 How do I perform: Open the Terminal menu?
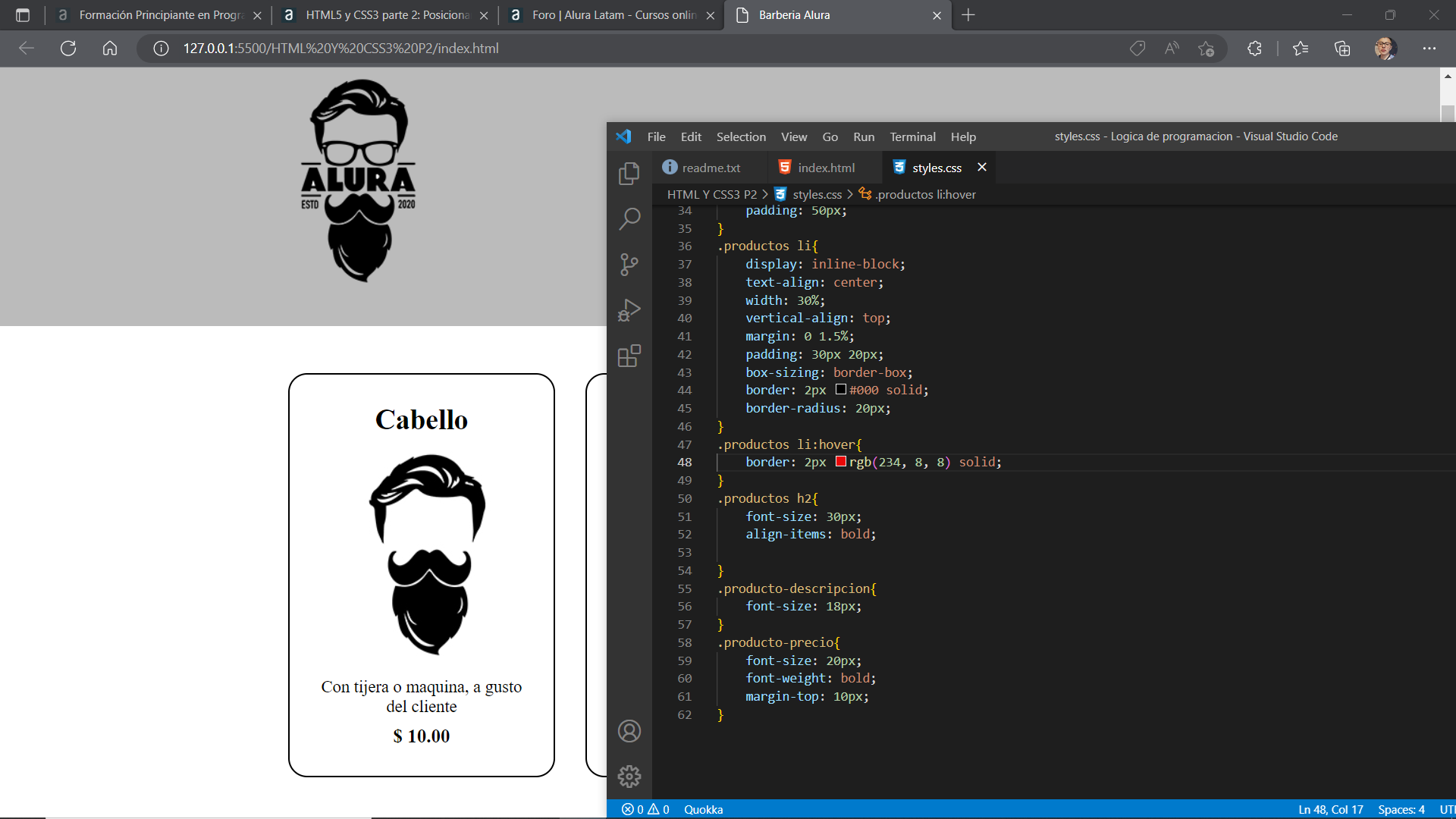click(x=912, y=136)
